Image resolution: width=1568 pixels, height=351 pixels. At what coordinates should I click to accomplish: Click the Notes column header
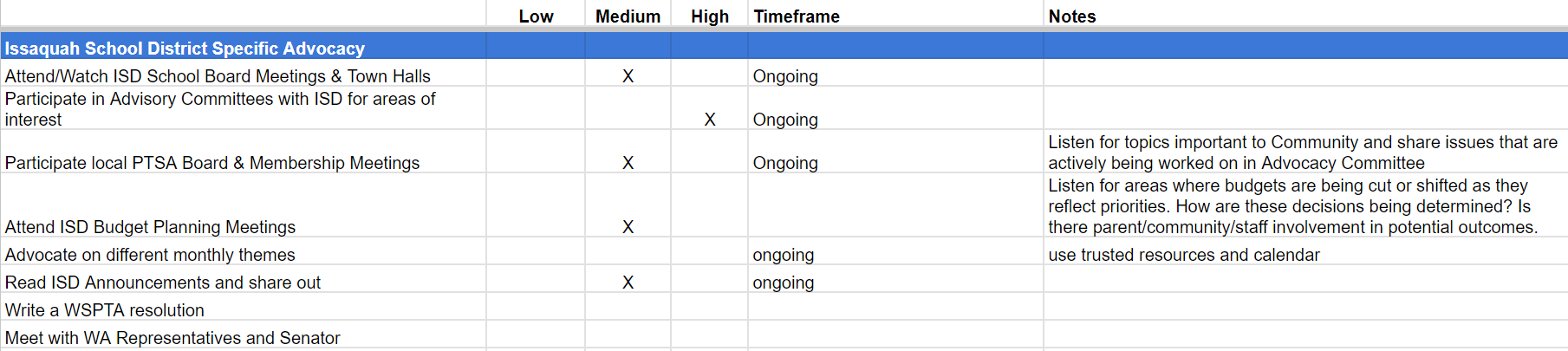click(x=1072, y=16)
